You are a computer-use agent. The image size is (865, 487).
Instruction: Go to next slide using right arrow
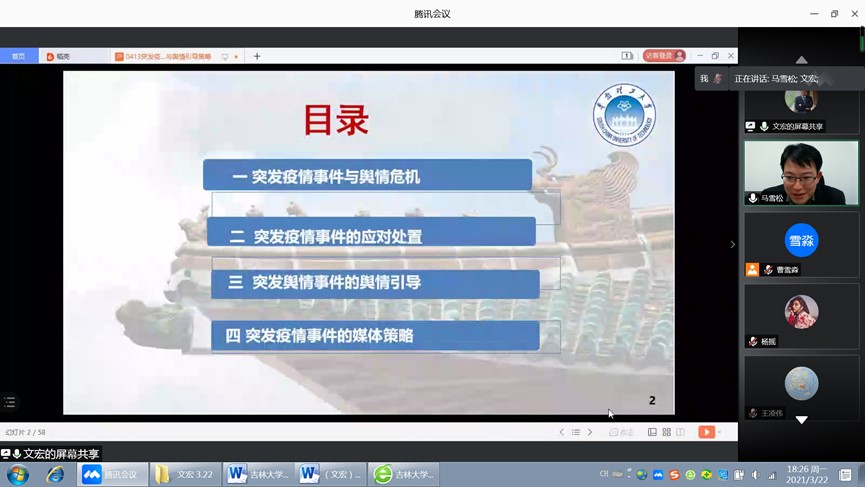(590, 432)
